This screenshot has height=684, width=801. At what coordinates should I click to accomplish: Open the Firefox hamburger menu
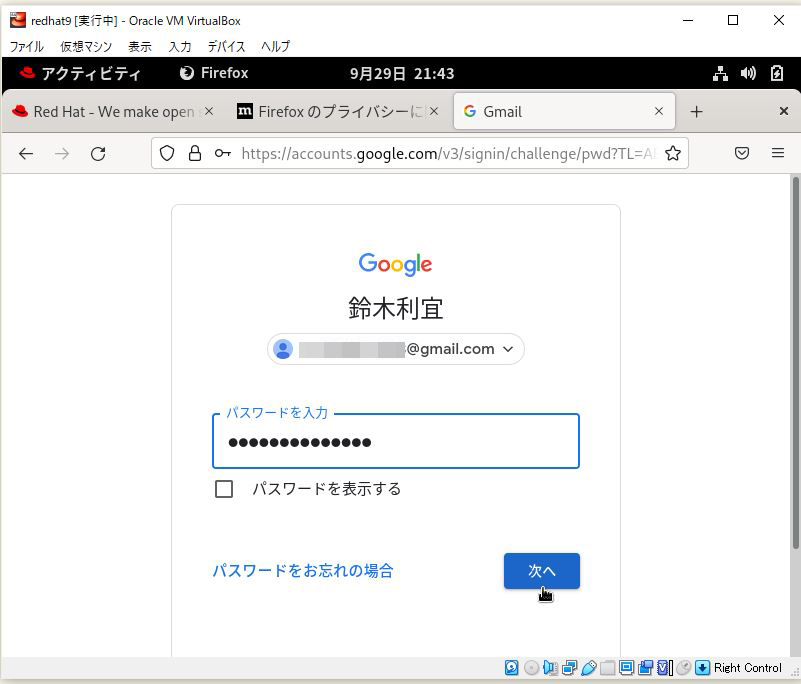pyautogui.click(x=778, y=153)
